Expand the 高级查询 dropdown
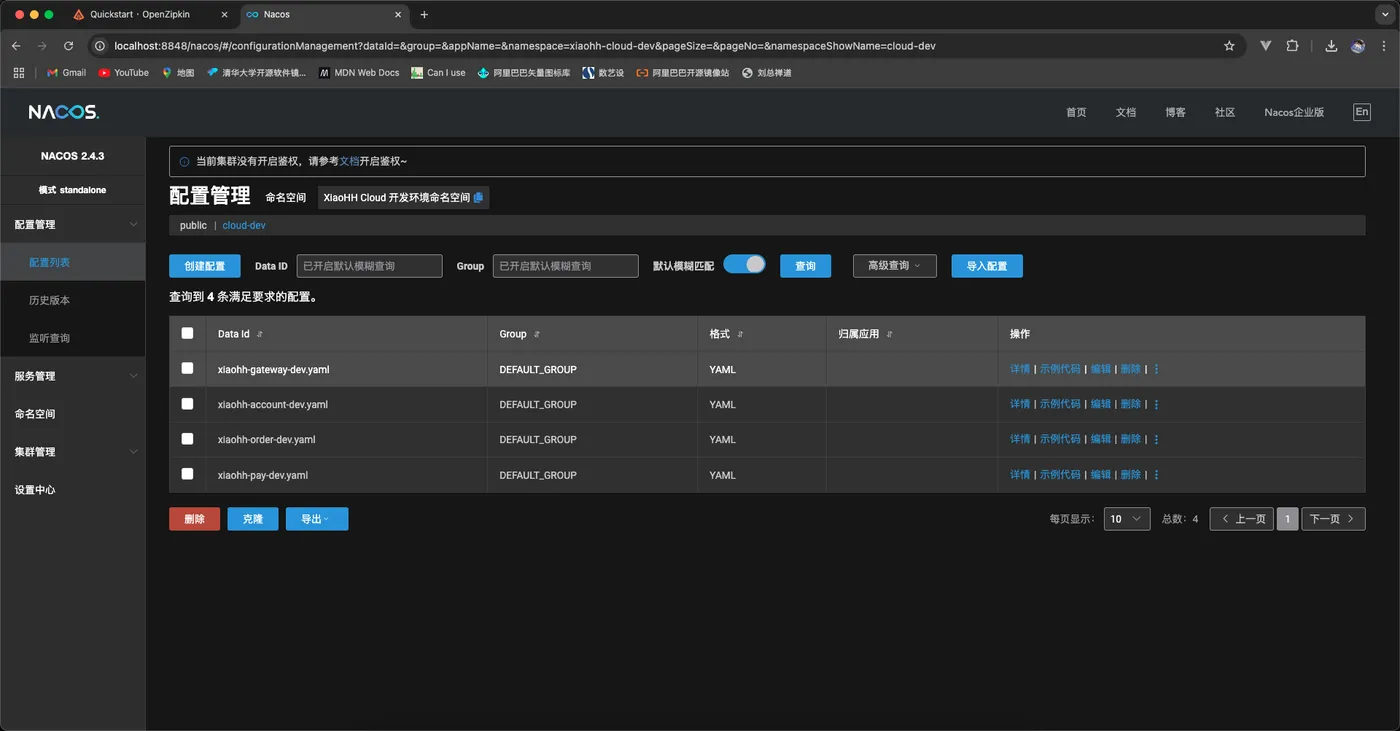 pos(894,266)
